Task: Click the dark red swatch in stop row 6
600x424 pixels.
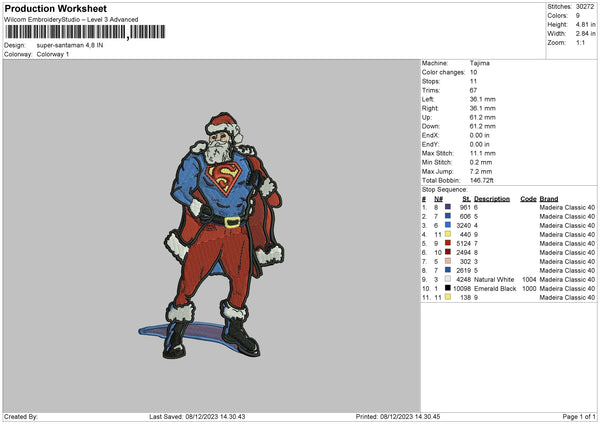Action: (448, 252)
